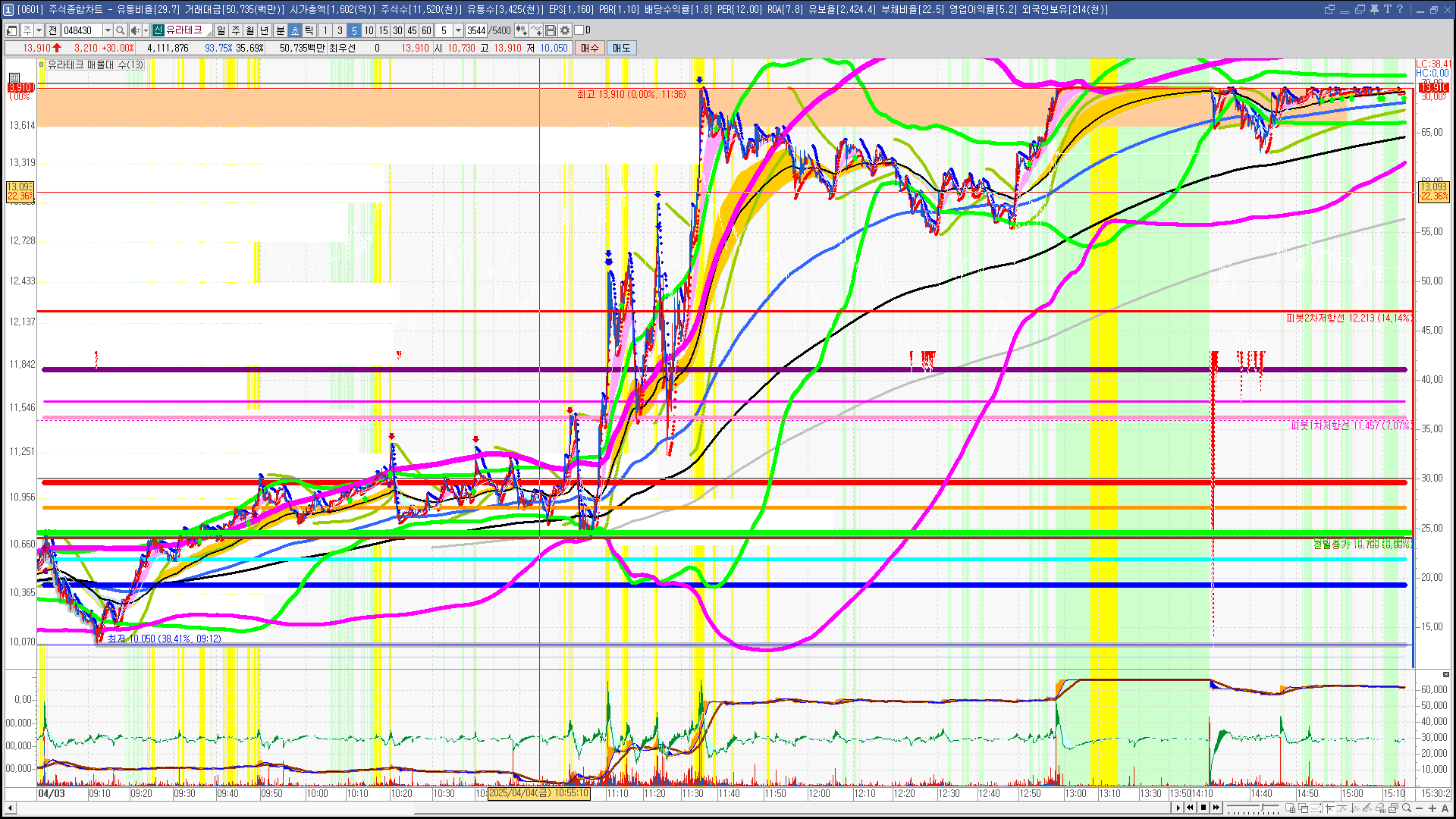Click the 매수 buy button
The image size is (1456, 819).
(x=590, y=48)
